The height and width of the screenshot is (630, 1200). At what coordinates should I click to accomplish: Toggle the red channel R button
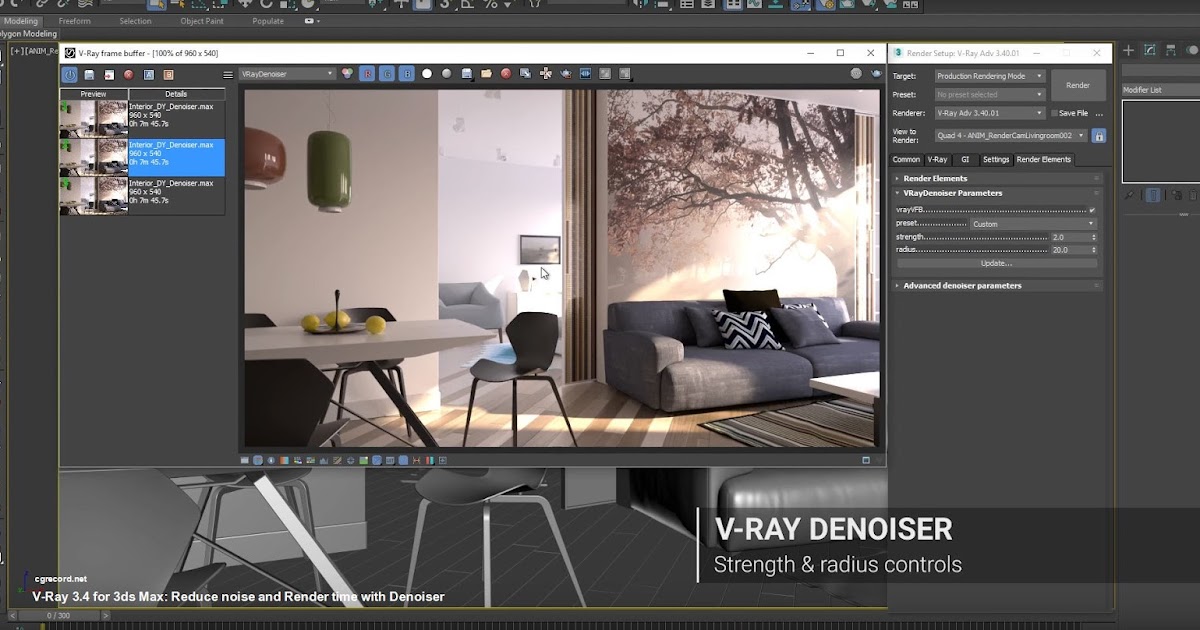pyautogui.click(x=367, y=74)
